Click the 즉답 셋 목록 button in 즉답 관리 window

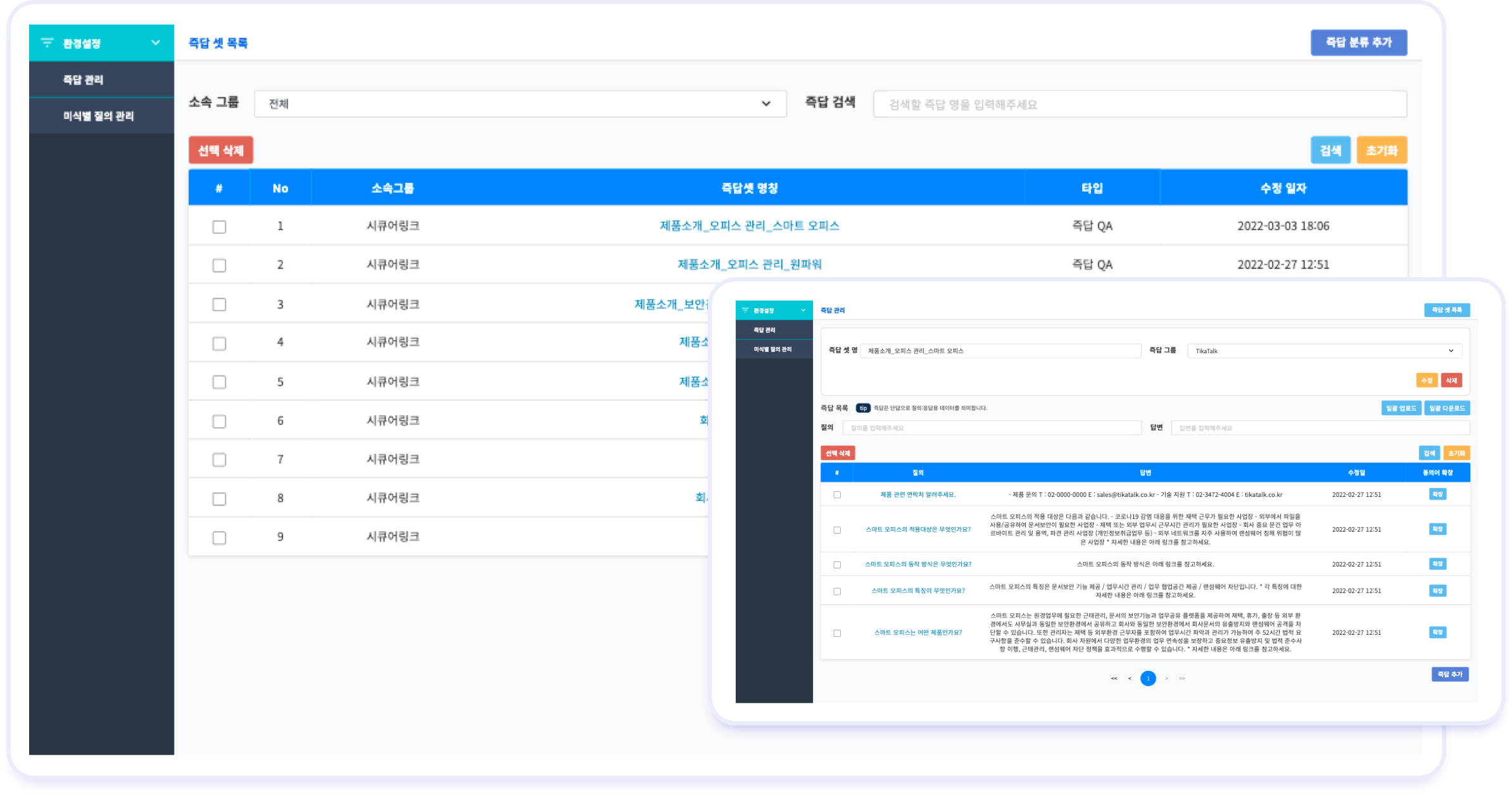click(x=1447, y=310)
